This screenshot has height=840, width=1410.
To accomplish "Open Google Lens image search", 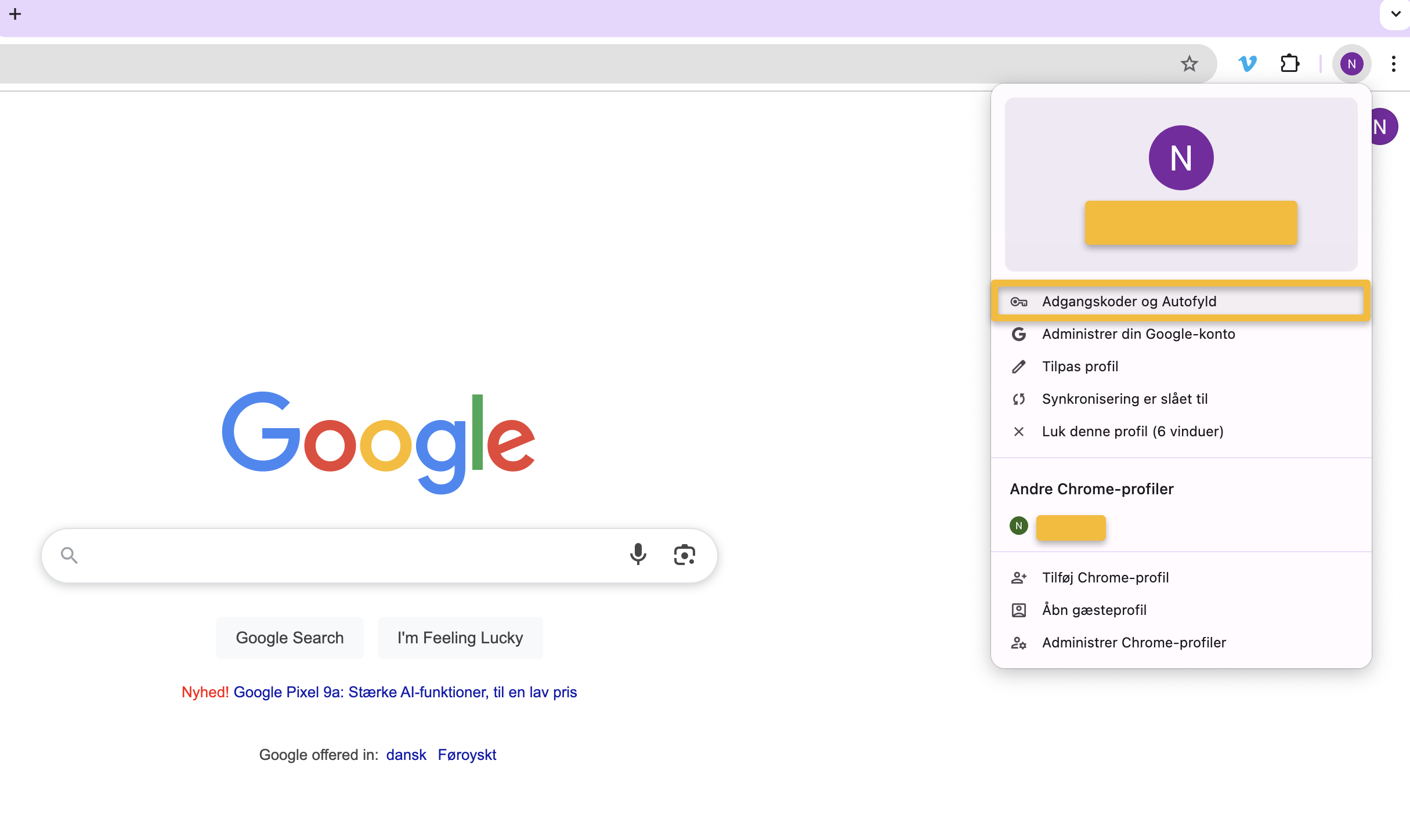I will click(685, 555).
